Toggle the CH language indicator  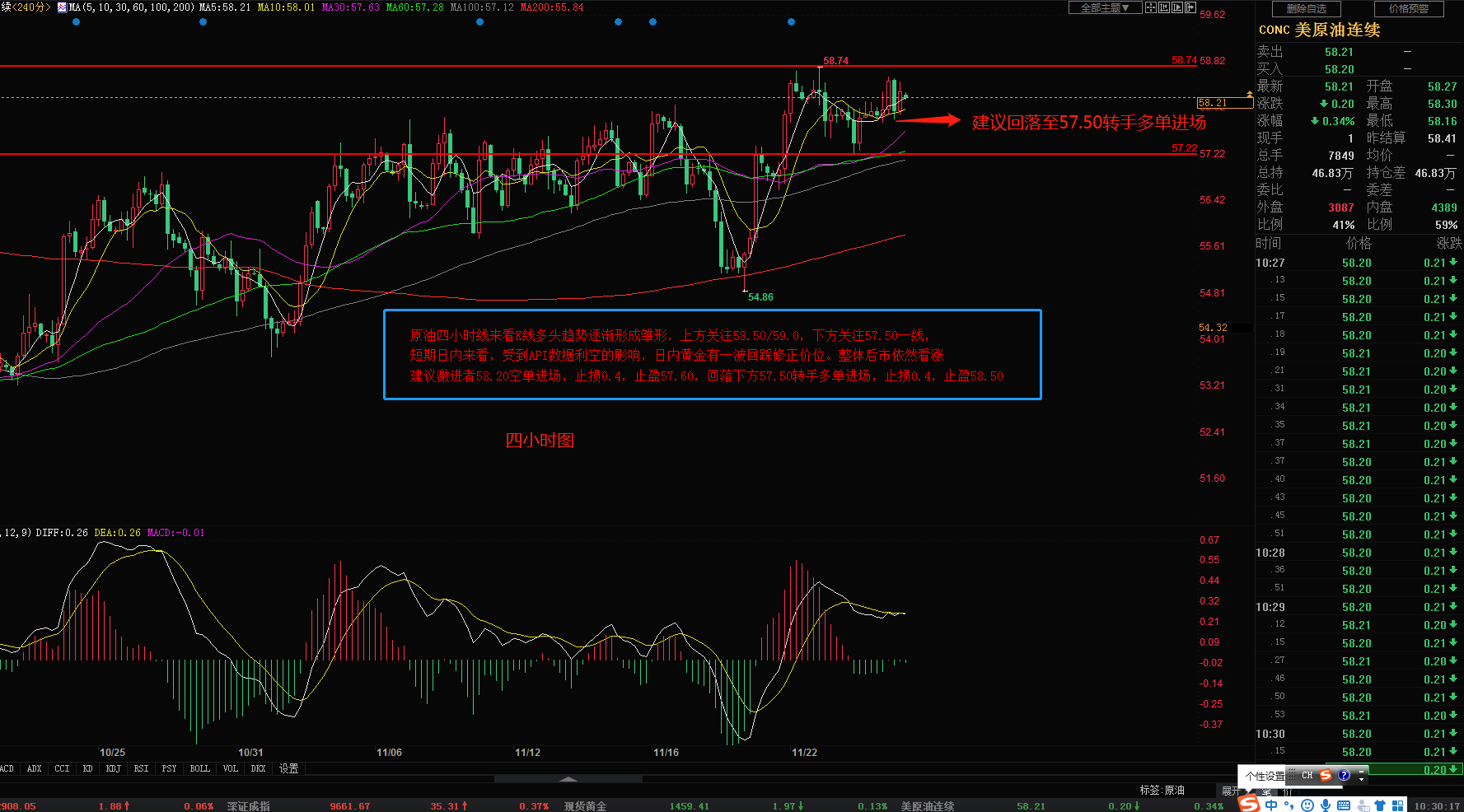[x=1307, y=775]
